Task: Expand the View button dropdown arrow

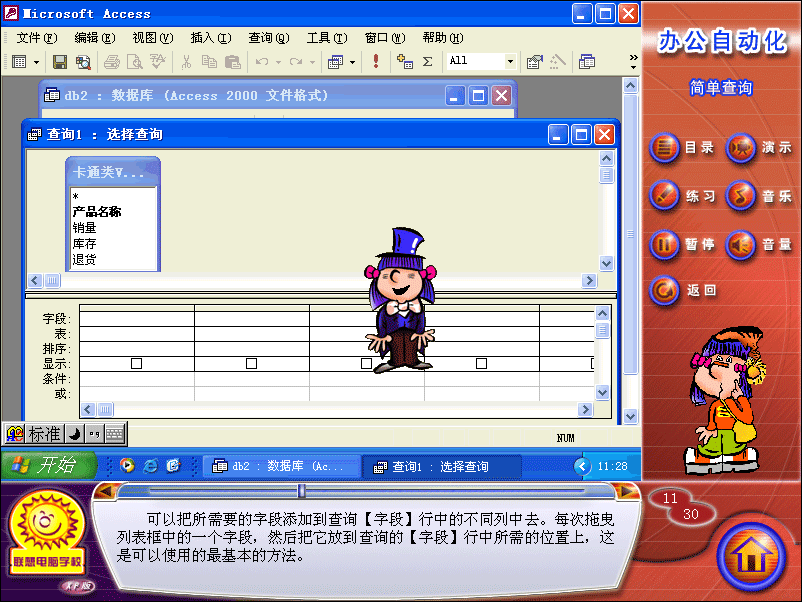Action: (x=37, y=62)
